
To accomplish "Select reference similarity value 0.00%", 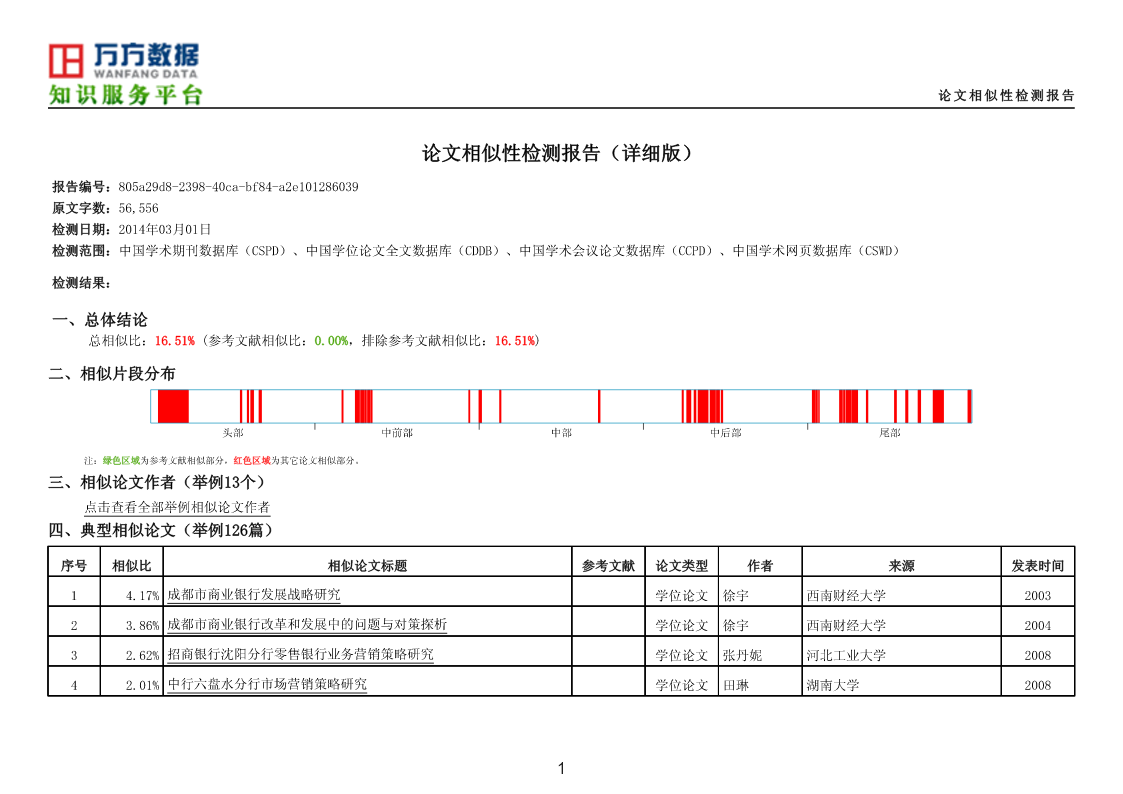I will (331, 341).
